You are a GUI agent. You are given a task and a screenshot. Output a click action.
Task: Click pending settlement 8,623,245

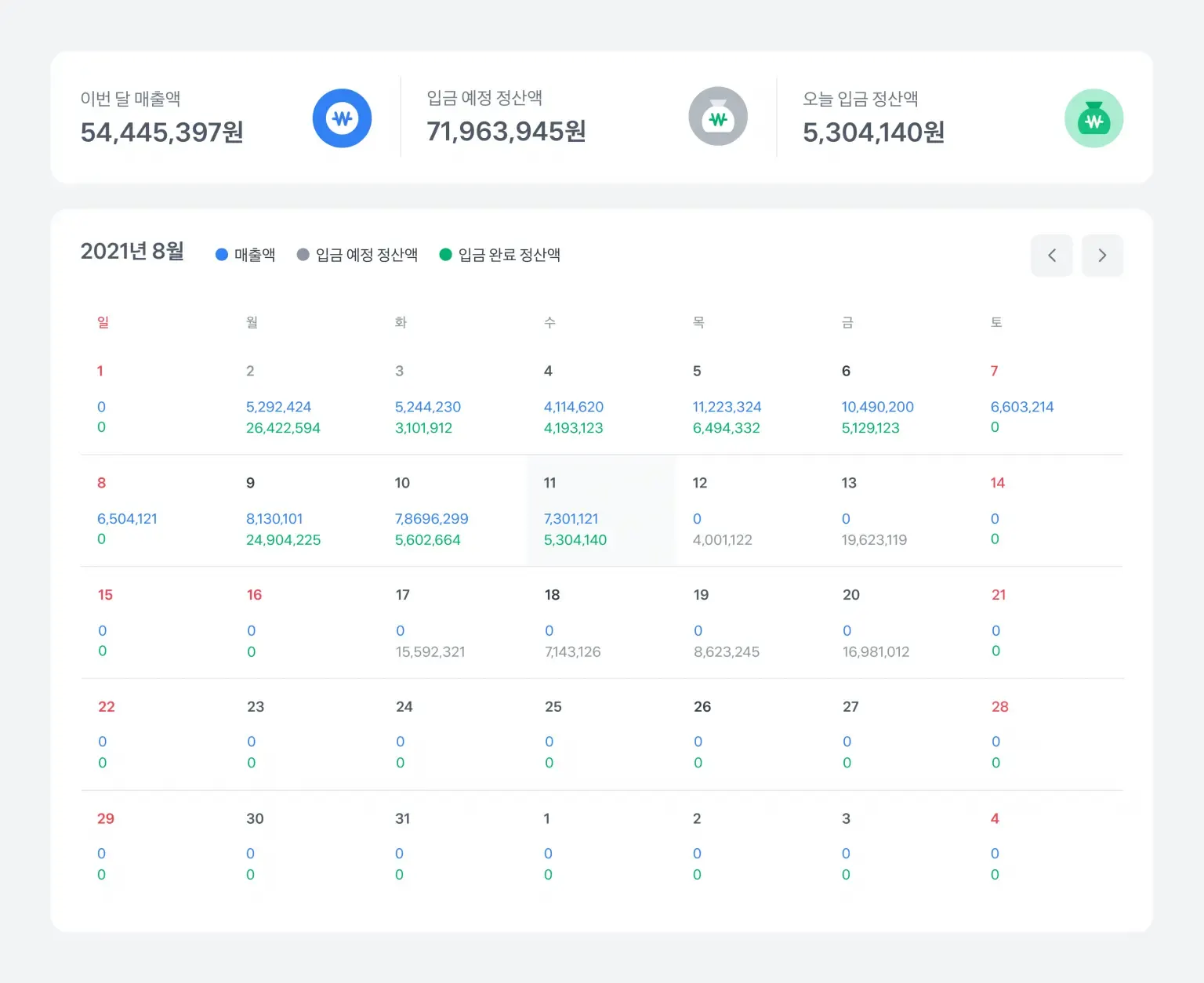[727, 652]
